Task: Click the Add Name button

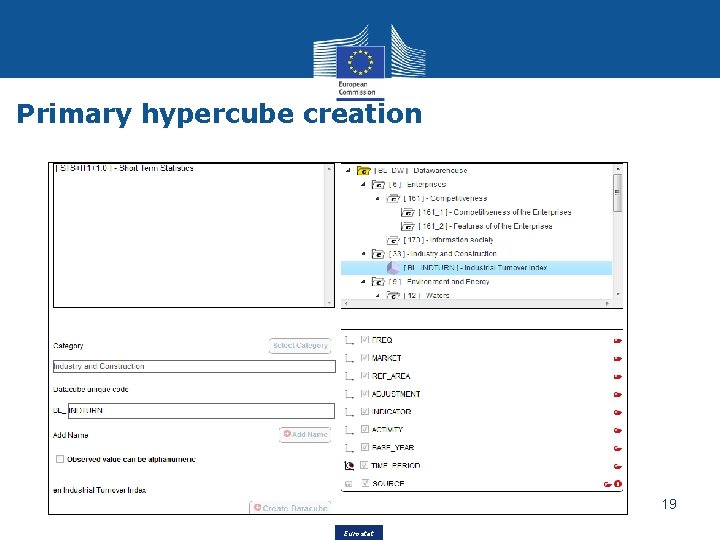Action: click(305, 434)
